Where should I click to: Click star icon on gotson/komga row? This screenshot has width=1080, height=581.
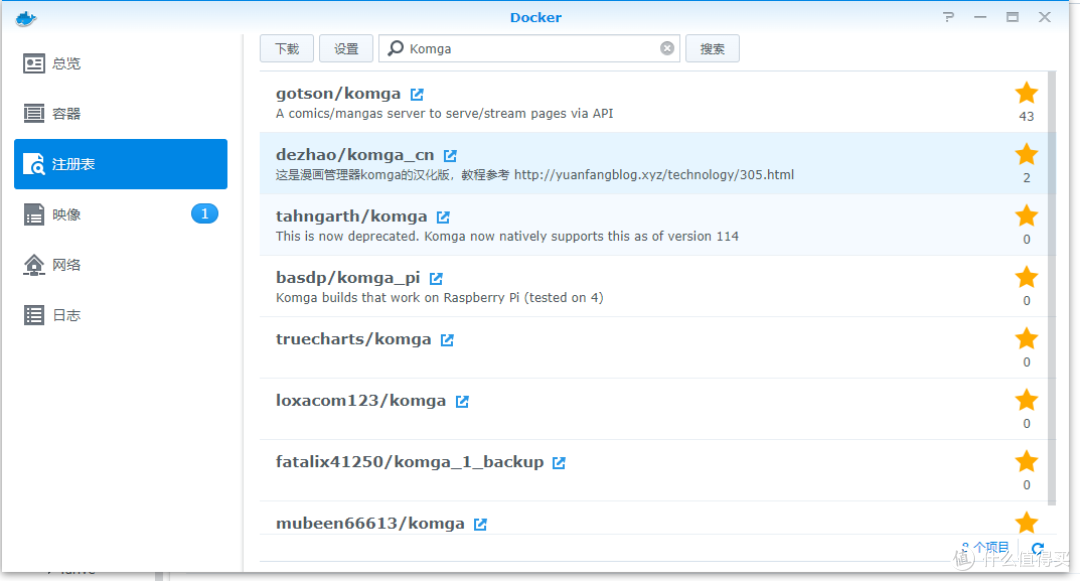pyautogui.click(x=1026, y=94)
